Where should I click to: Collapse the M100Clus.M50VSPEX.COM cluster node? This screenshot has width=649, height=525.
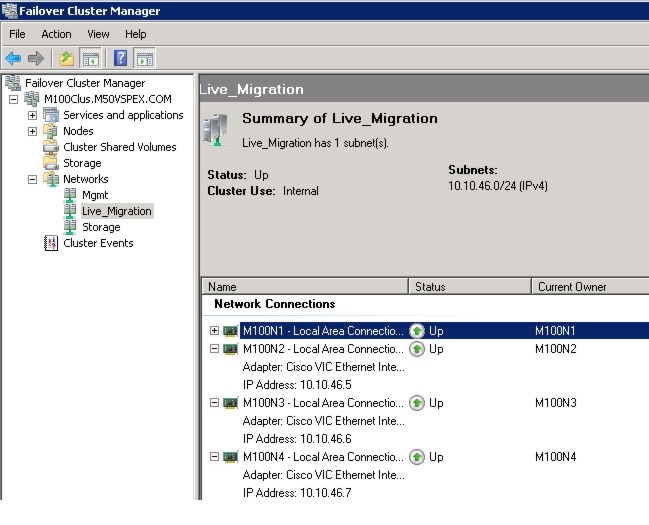[14, 99]
